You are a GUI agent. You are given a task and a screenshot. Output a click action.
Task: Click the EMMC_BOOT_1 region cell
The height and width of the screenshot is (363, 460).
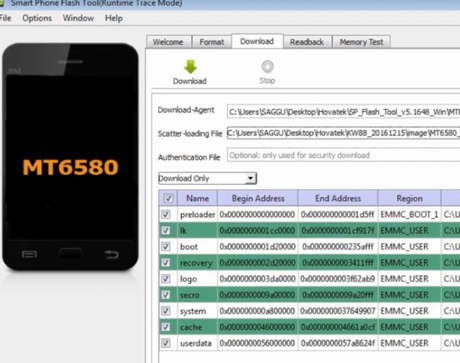tap(409, 214)
